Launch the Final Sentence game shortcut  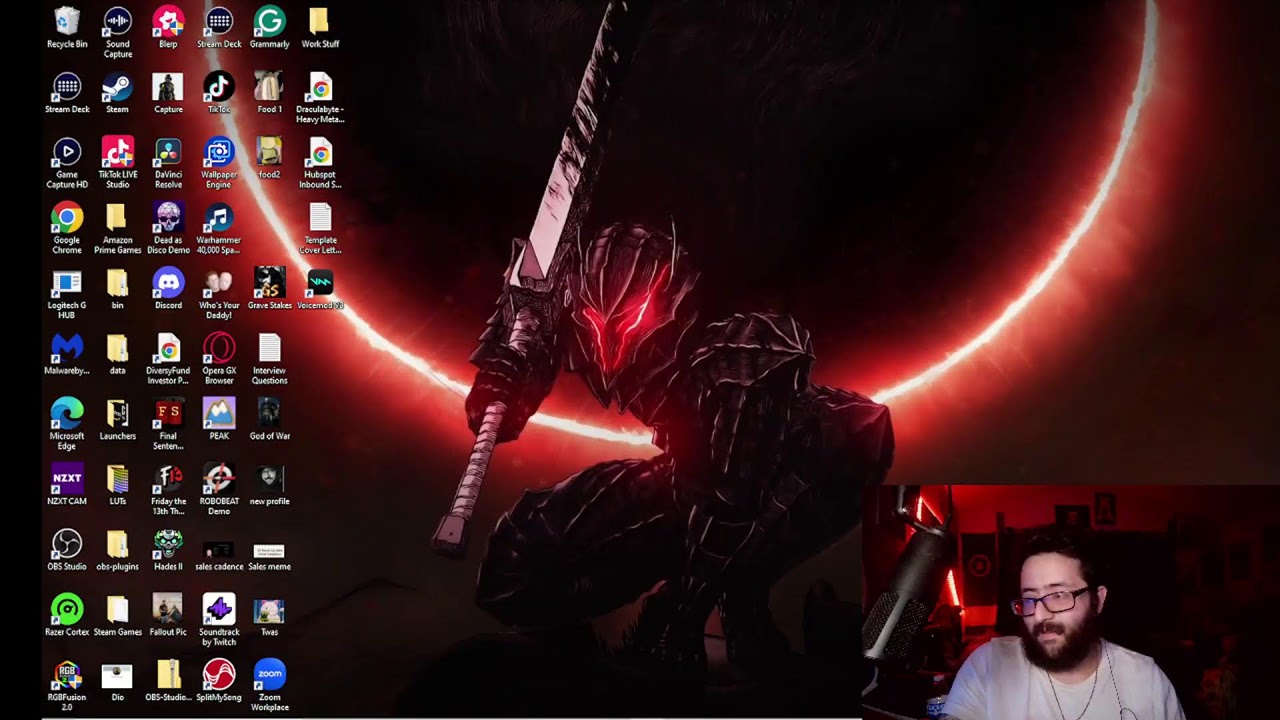(168, 425)
